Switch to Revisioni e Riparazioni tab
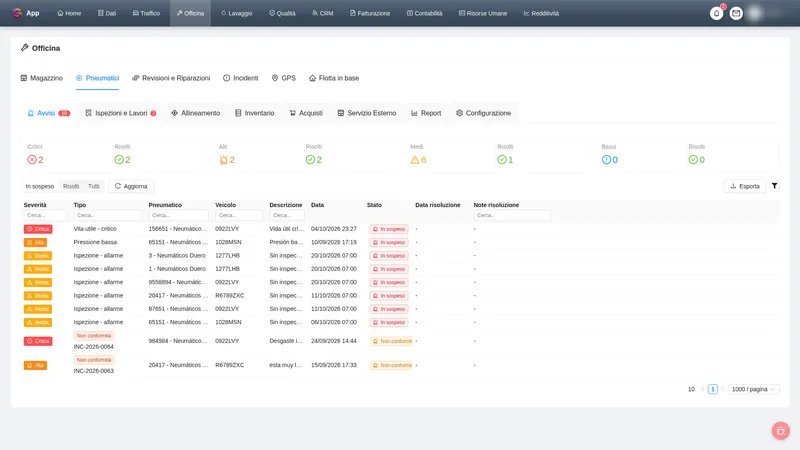The height and width of the screenshot is (450, 800). tap(171, 78)
